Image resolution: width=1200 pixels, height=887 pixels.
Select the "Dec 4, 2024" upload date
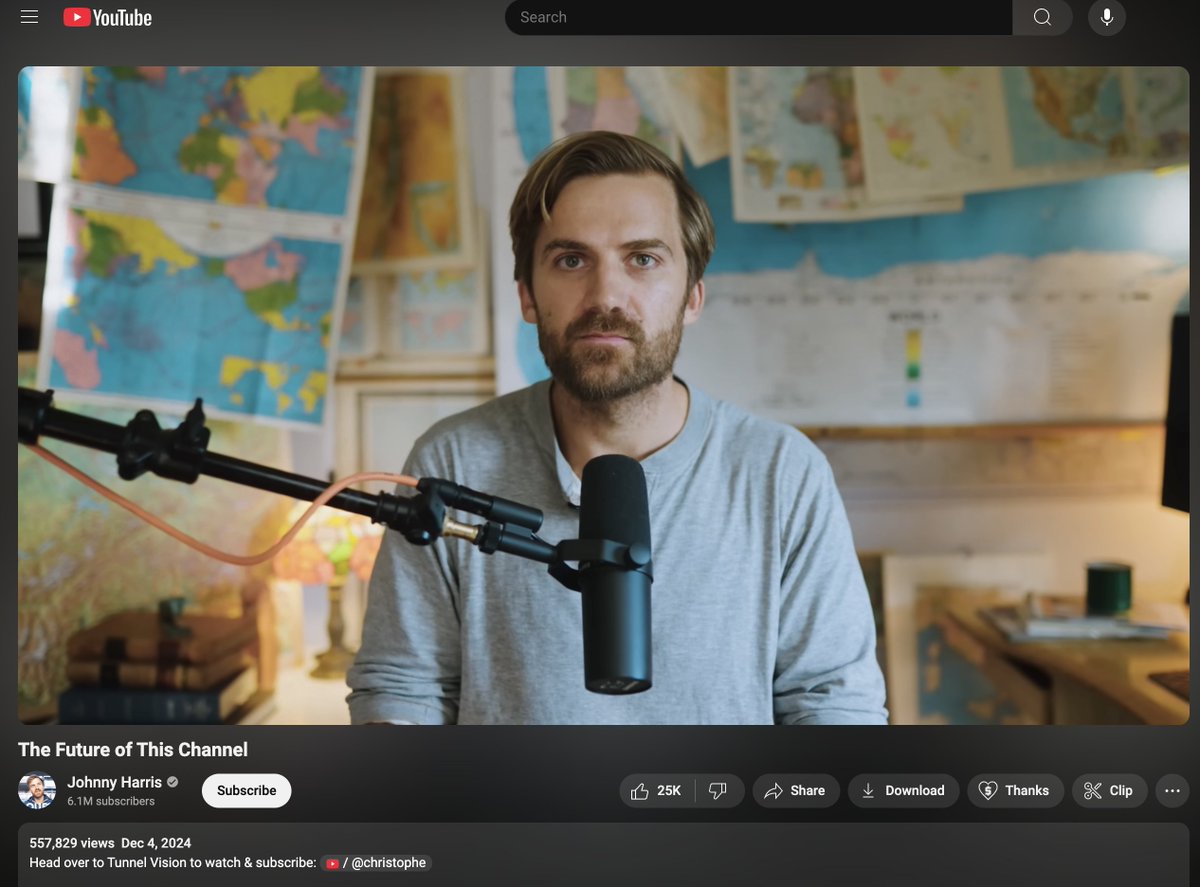tap(156, 843)
